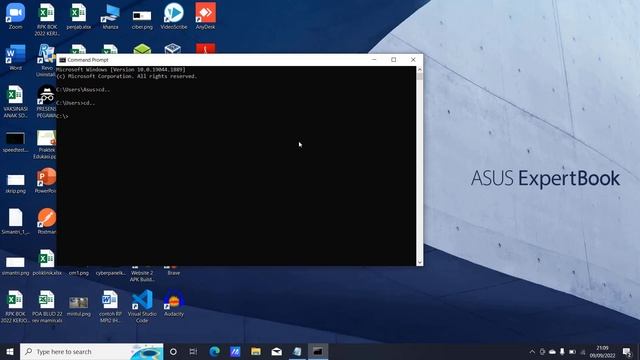Click the C:\Users\Asus>cd.. command line
The image size is (640, 360).
click(x=83, y=89)
